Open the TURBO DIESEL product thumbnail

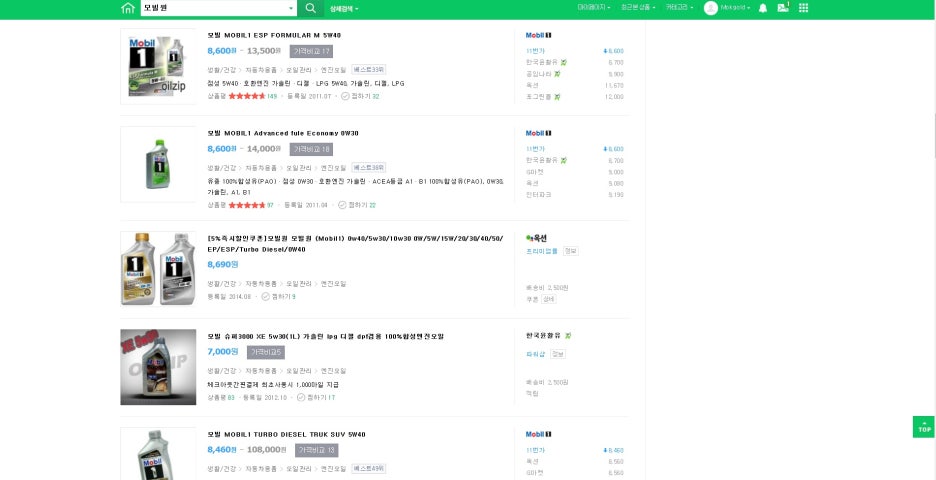(158, 454)
